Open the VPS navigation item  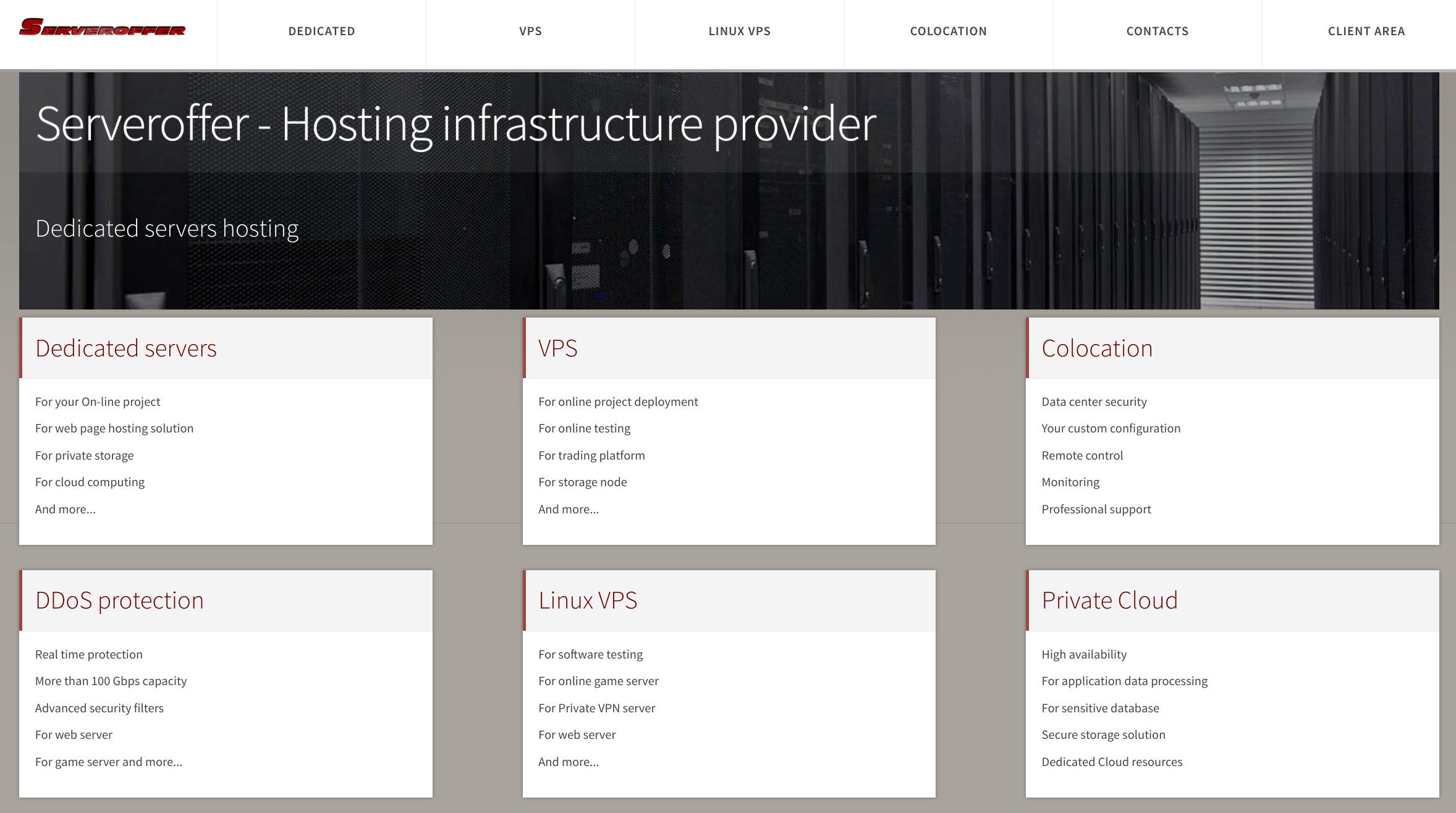530,32
